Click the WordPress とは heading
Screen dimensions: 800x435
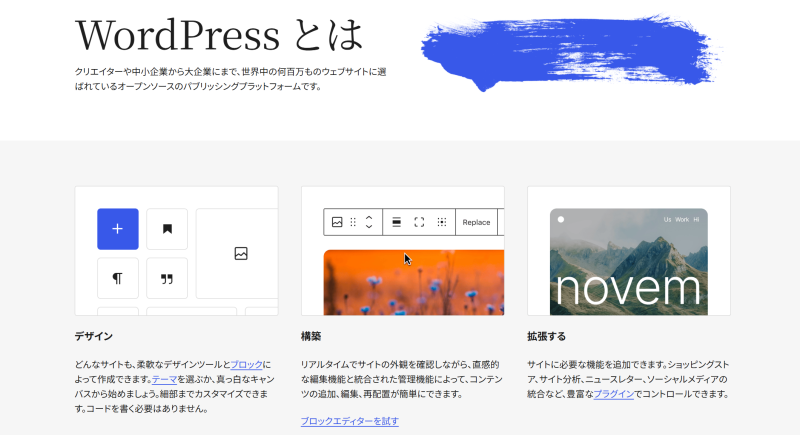219,35
